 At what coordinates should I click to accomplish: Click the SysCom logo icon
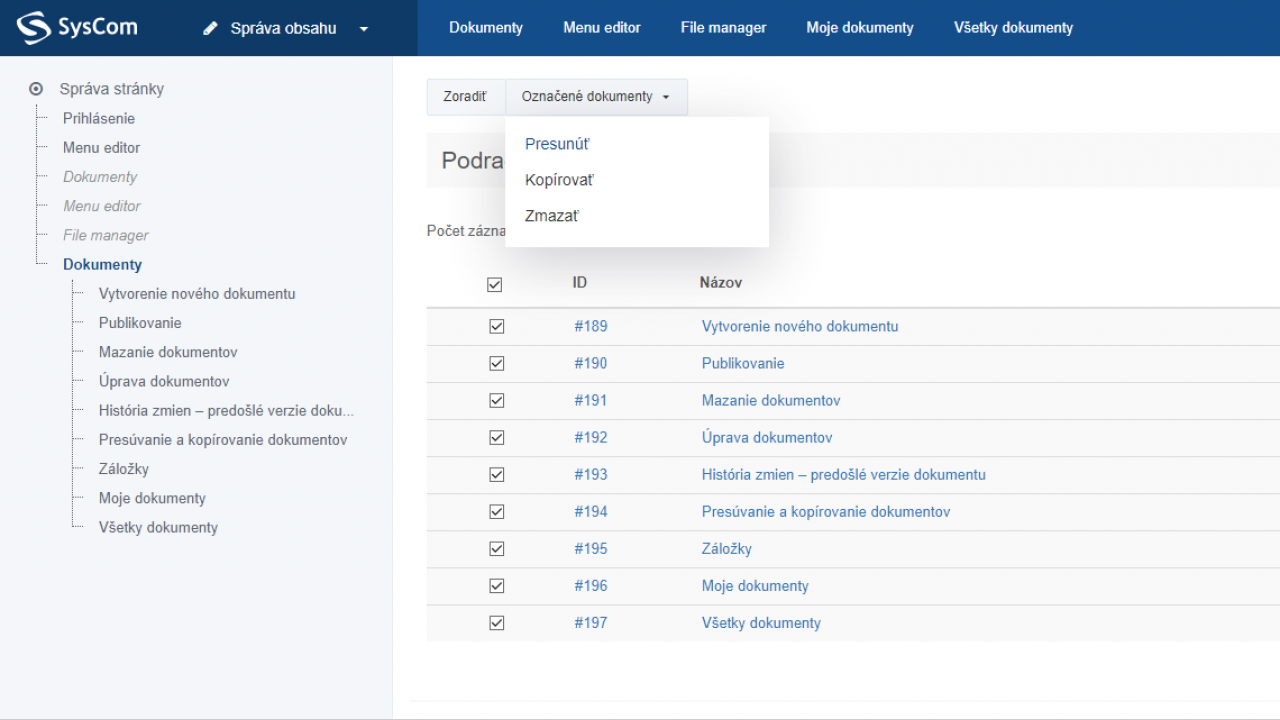(x=33, y=28)
